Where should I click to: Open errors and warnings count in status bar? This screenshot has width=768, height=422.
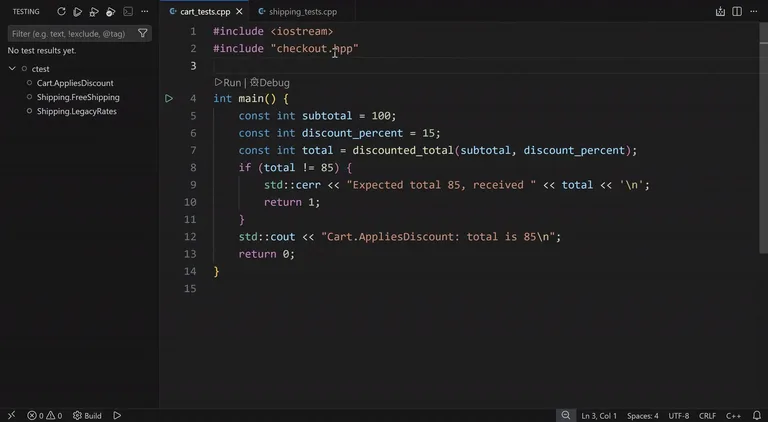pos(45,415)
